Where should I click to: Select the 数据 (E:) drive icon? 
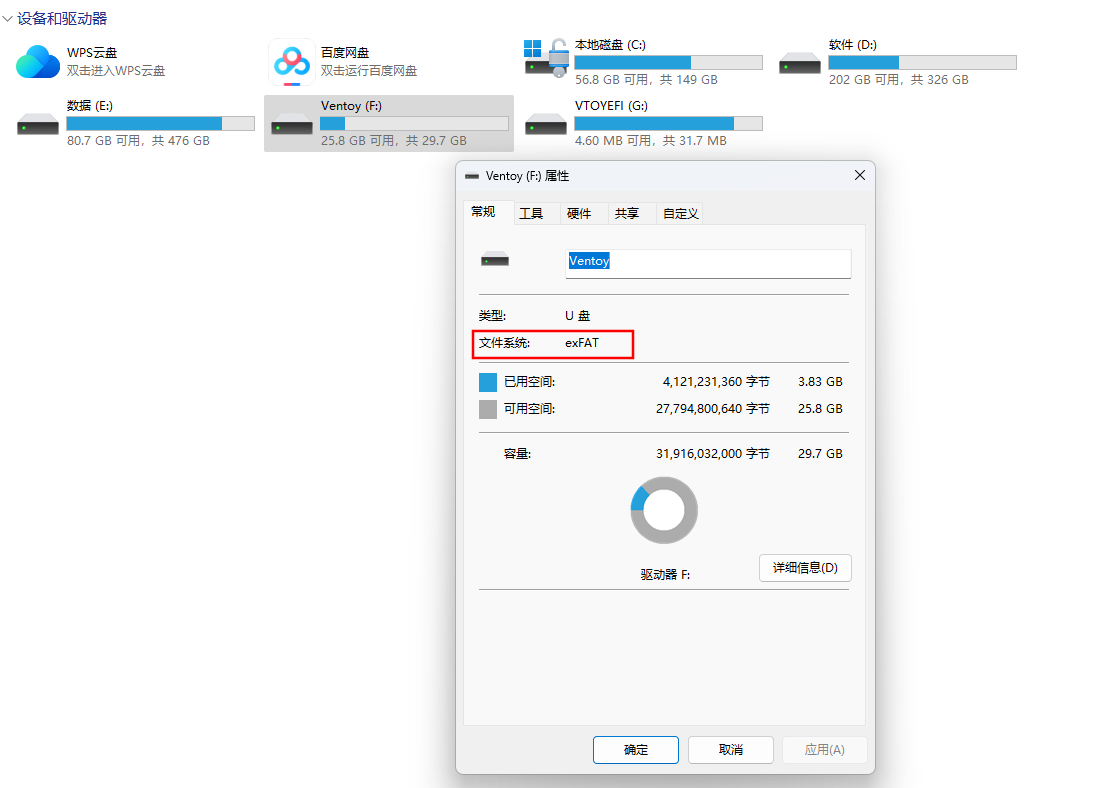click(38, 123)
